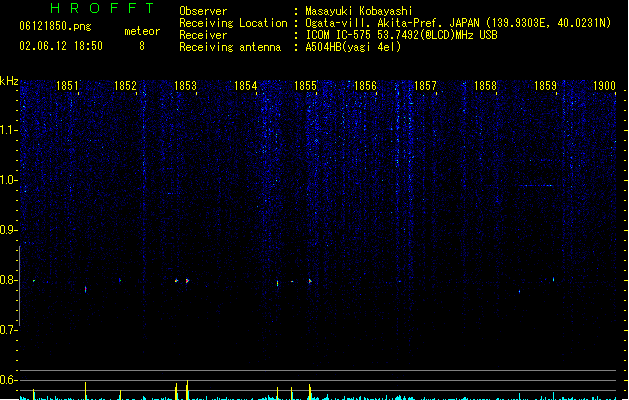Click the meteor label

[142, 31]
